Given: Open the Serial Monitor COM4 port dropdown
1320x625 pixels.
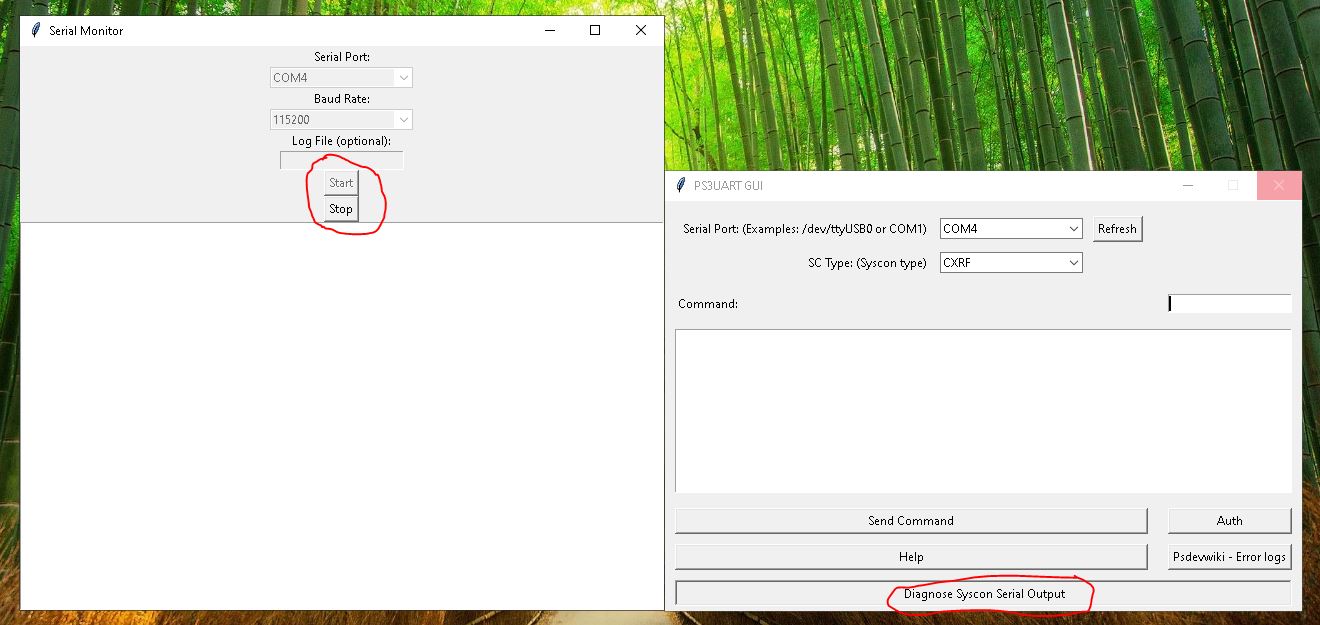Looking at the screenshot, I should (x=341, y=77).
